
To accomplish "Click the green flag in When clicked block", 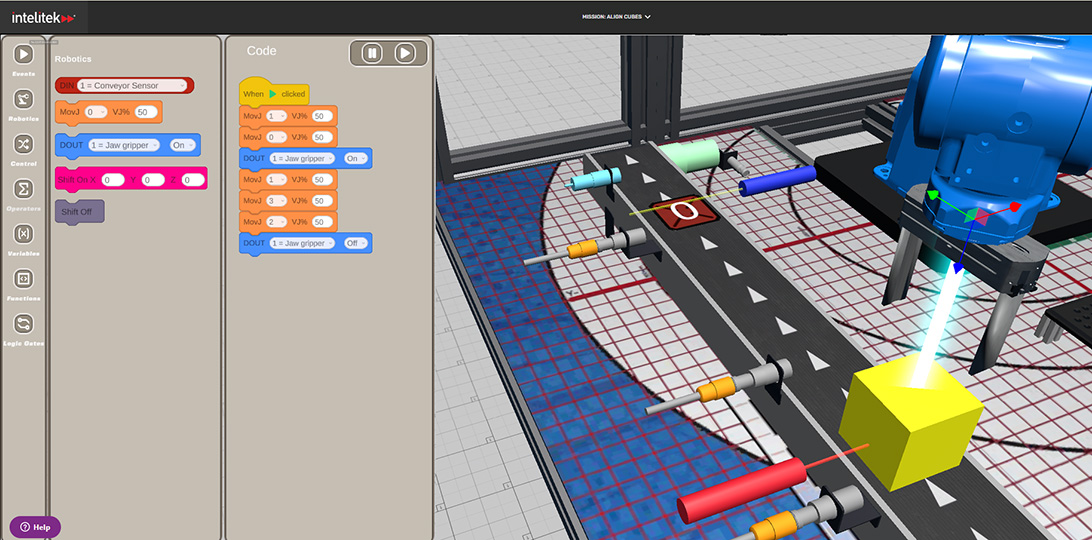I will (272, 93).
